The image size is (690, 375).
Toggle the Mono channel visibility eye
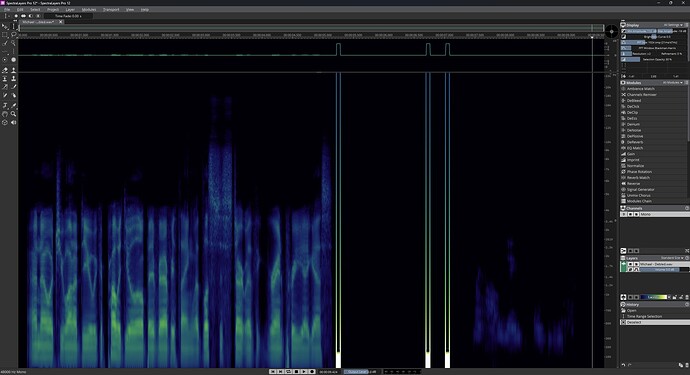(x=630, y=214)
